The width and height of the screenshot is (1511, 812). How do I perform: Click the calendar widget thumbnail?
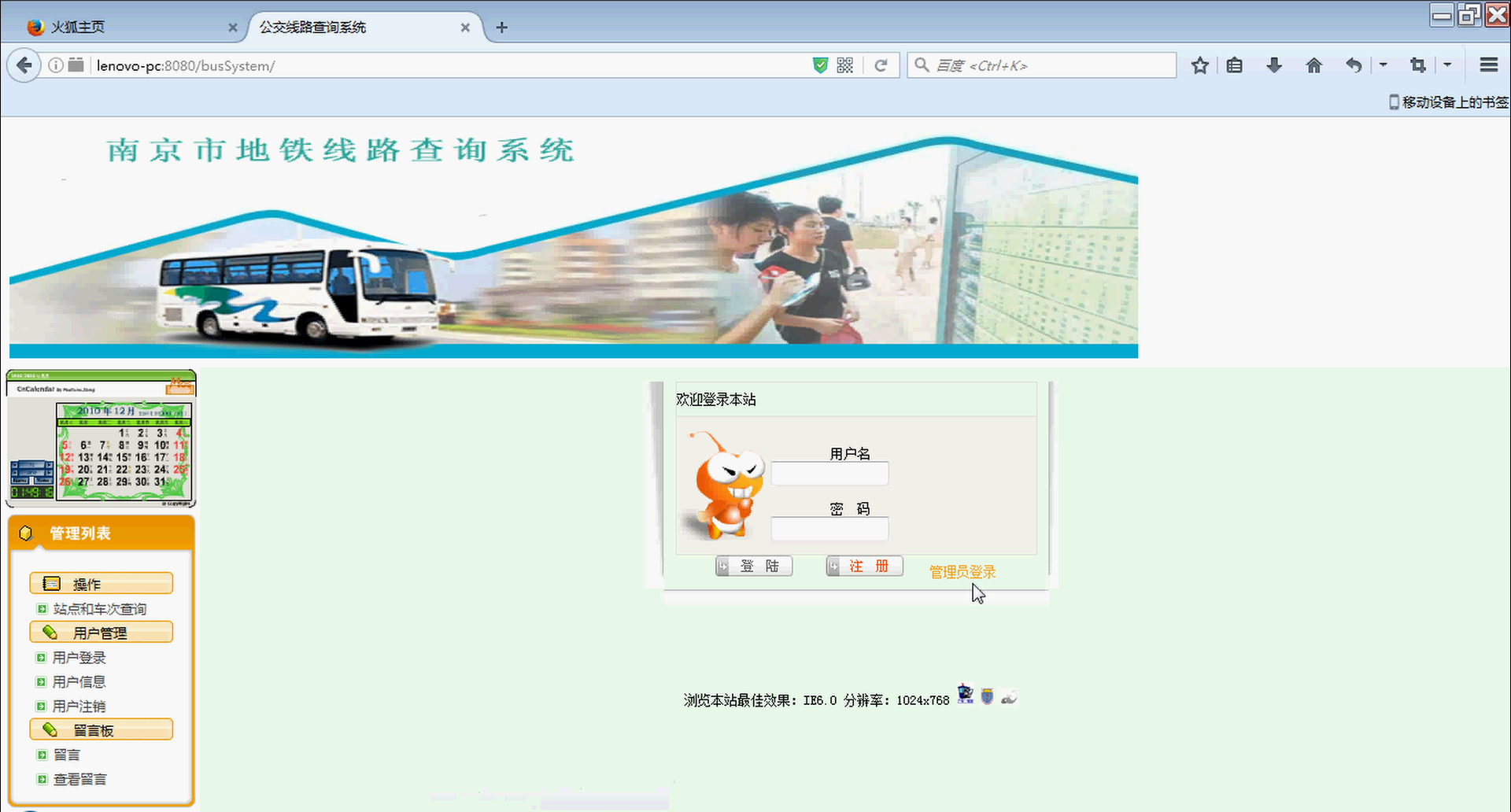tap(101, 438)
